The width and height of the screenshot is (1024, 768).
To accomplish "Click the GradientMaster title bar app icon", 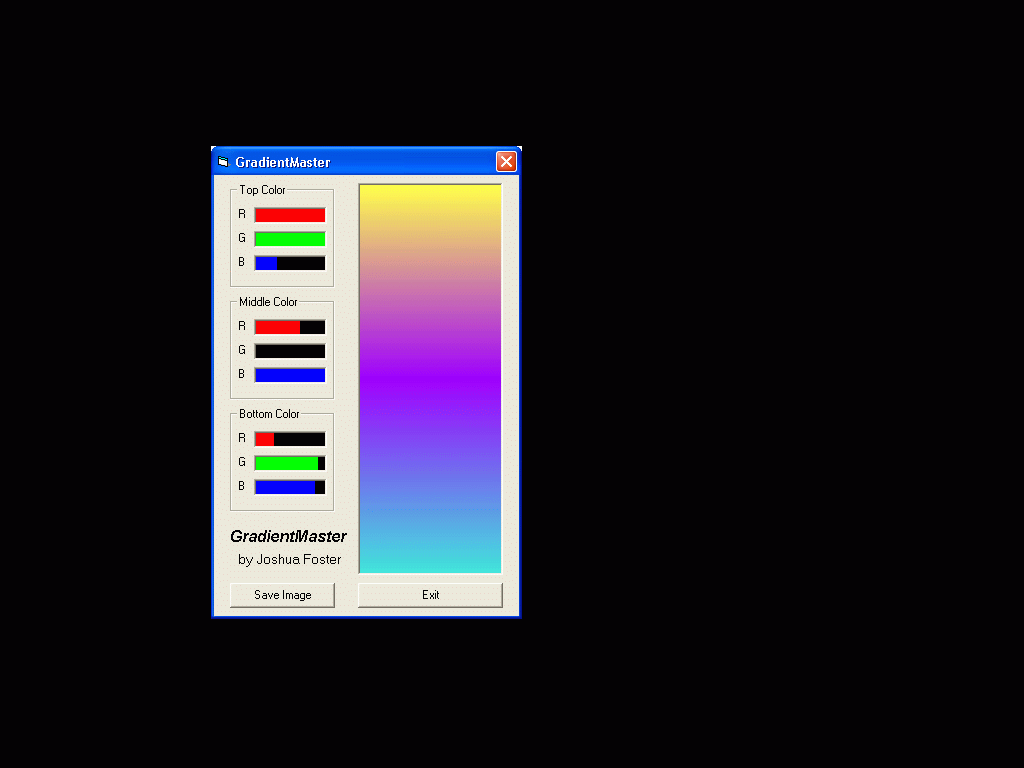I will pos(223,162).
